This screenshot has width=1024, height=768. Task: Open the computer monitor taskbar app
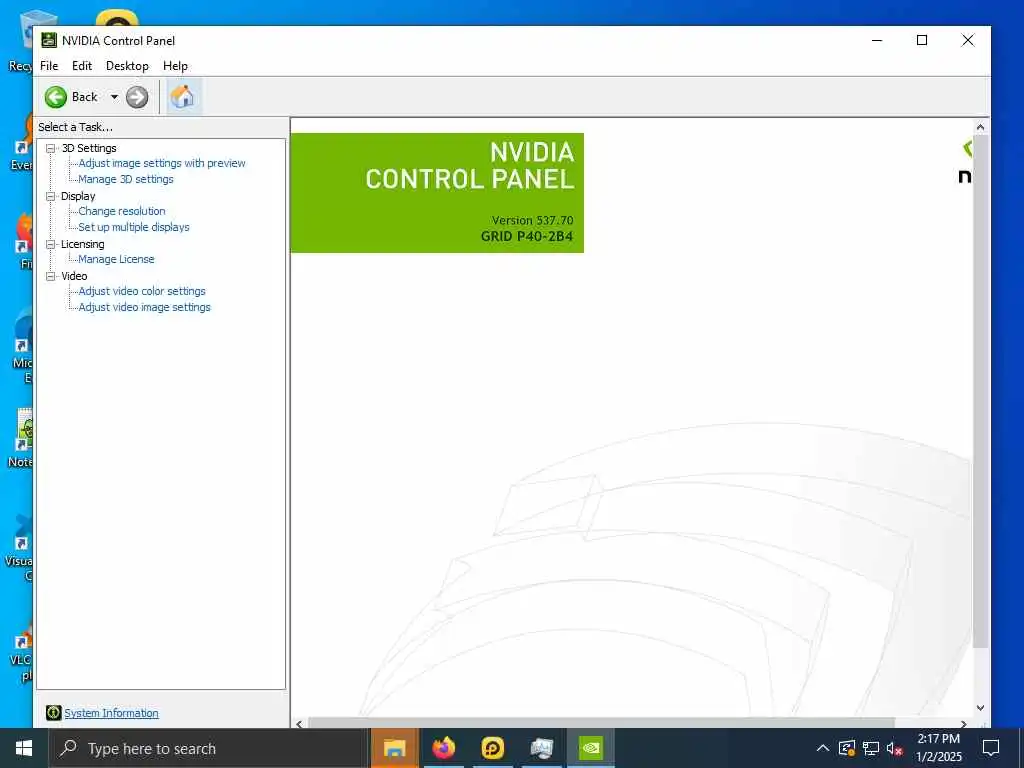pos(541,748)
